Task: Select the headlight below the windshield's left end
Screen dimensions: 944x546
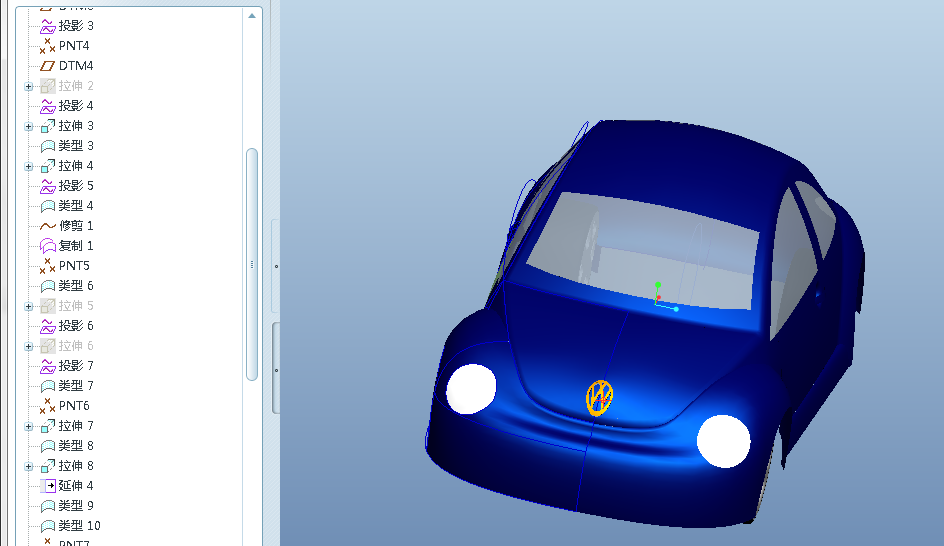Action: click(471, 389)
